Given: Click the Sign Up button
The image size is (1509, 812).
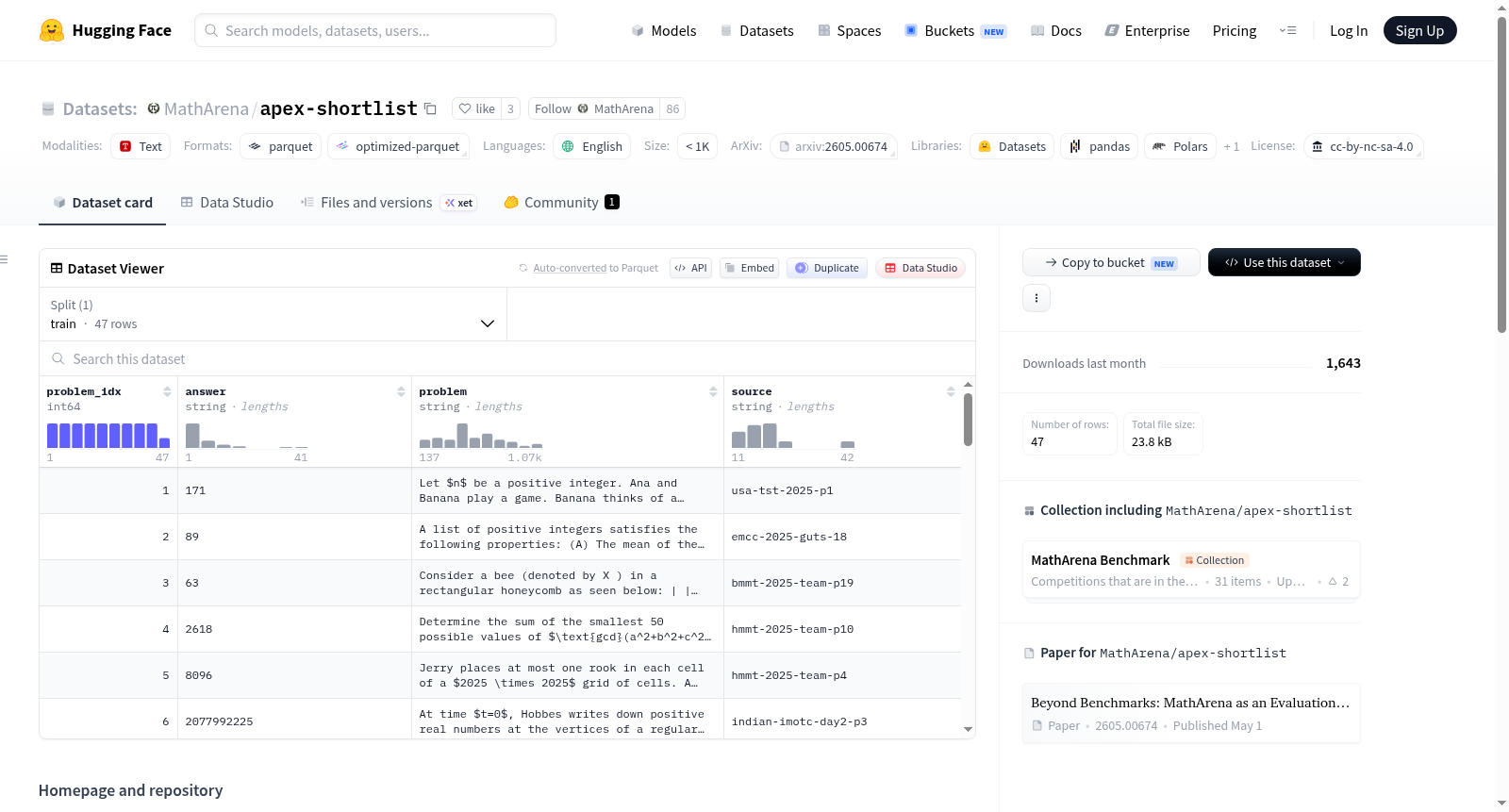Looking at the screenshot, I should (x=1419, y=30).
